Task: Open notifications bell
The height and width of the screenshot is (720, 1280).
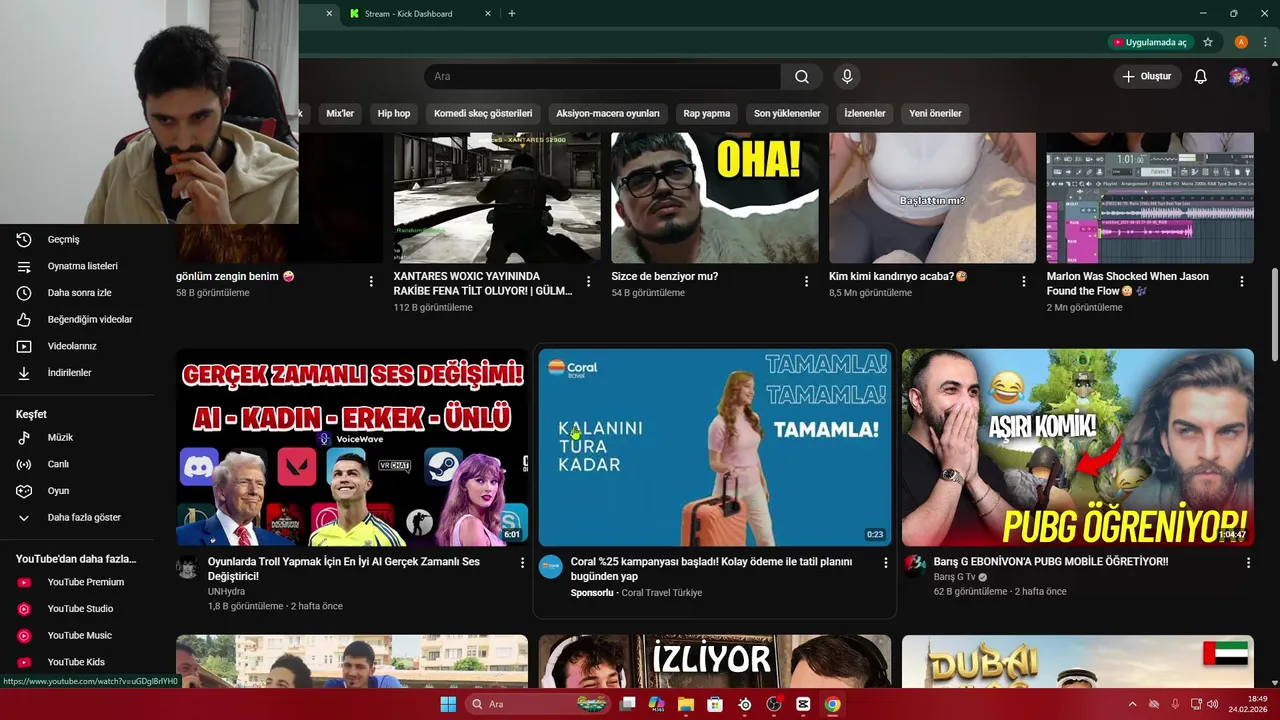Action: pyautogui.click(x=1201, y=77)
